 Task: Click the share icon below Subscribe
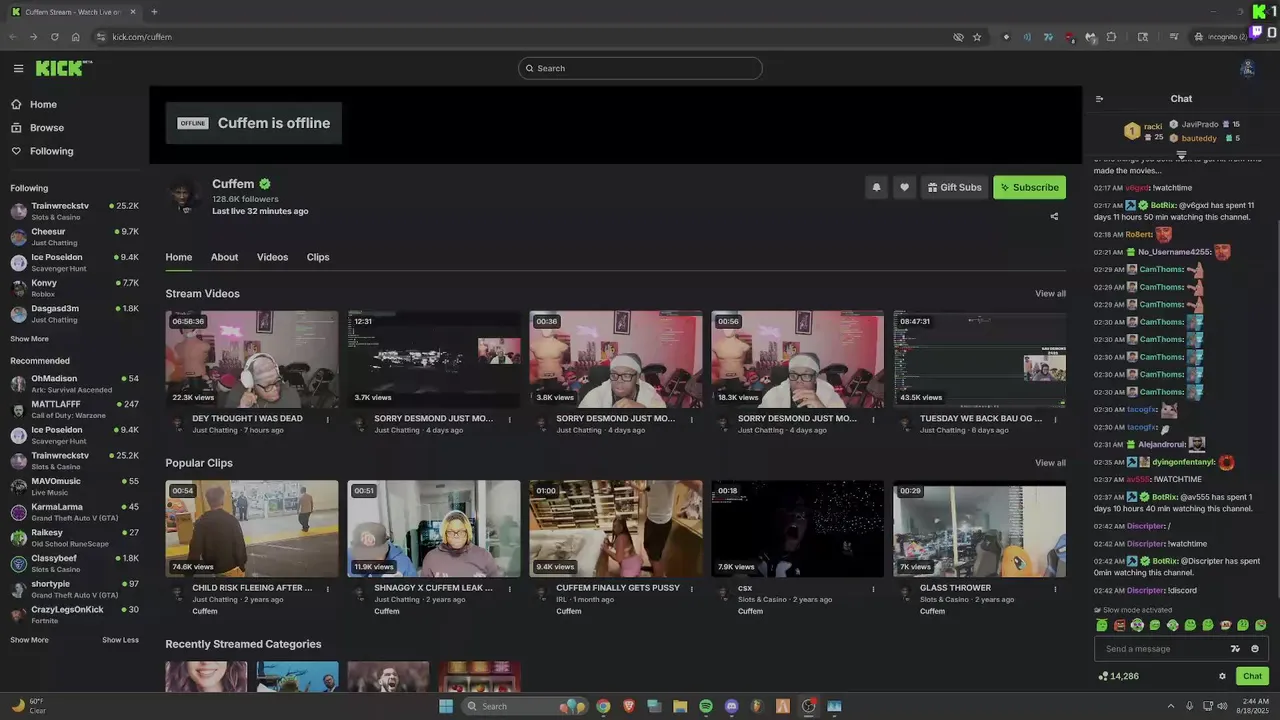coord(1054,216)
